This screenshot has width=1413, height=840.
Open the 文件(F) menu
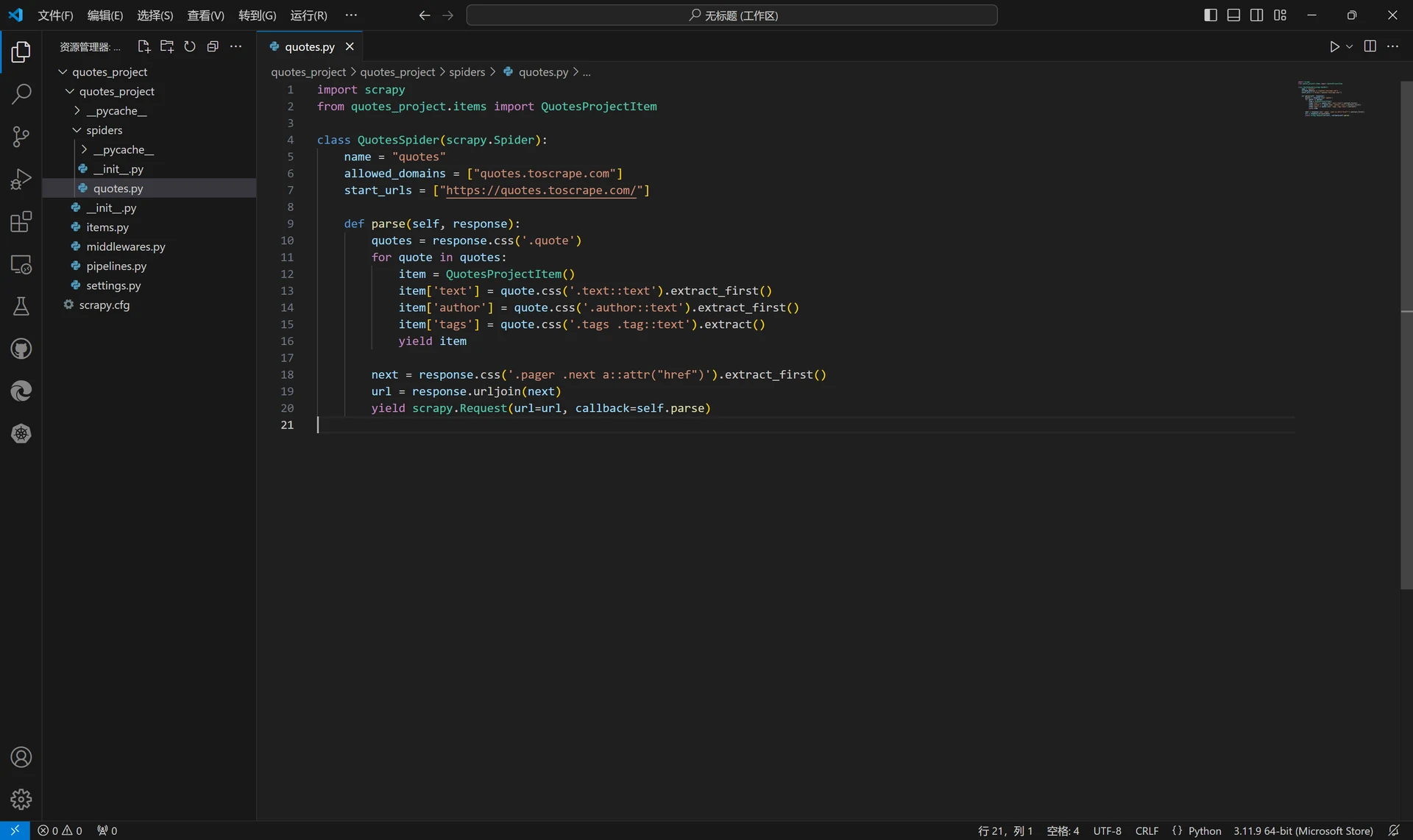(x=55, y=15)
